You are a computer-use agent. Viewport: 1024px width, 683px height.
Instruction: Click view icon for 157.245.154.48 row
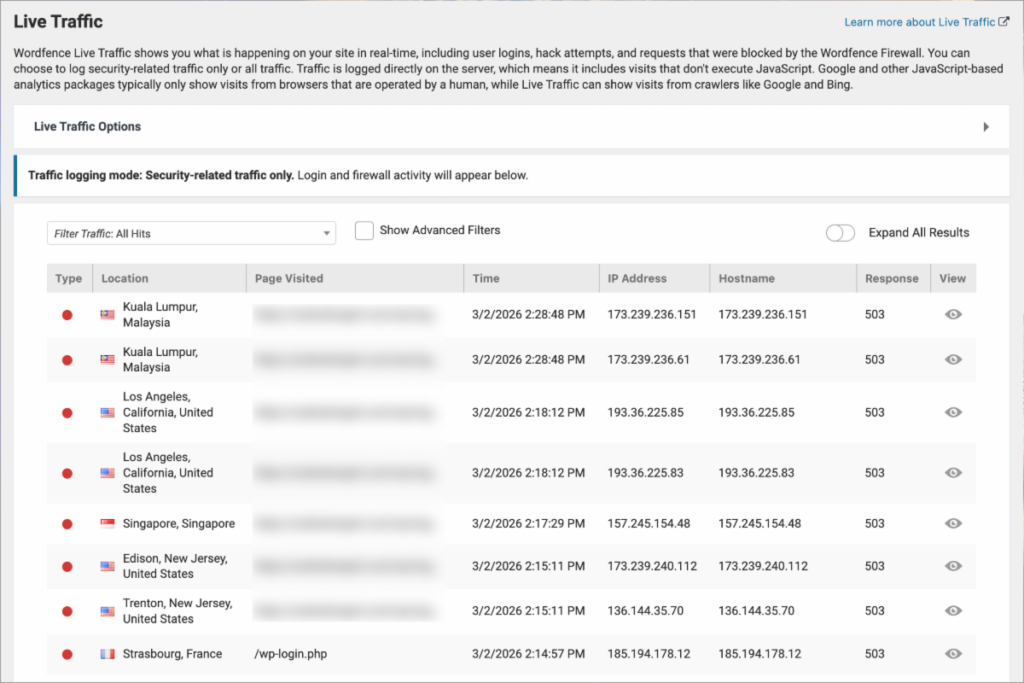coord(953,523)
